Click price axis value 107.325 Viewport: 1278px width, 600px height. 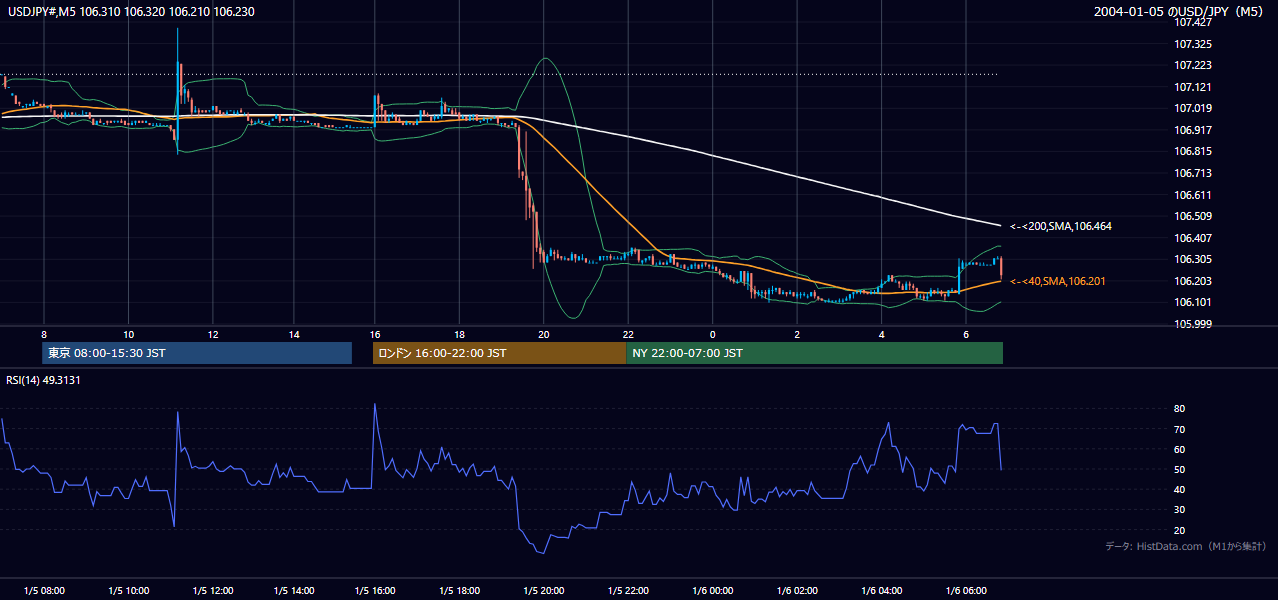coord(1194,44)
